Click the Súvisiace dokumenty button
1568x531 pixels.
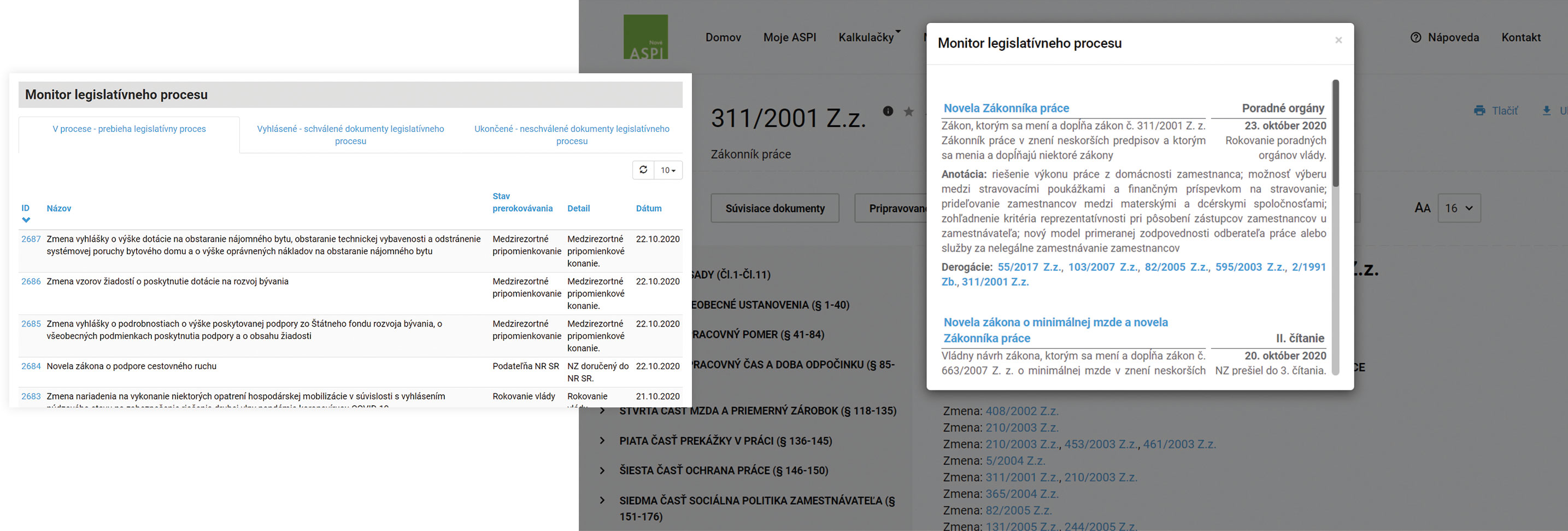(x=774, y=208)
